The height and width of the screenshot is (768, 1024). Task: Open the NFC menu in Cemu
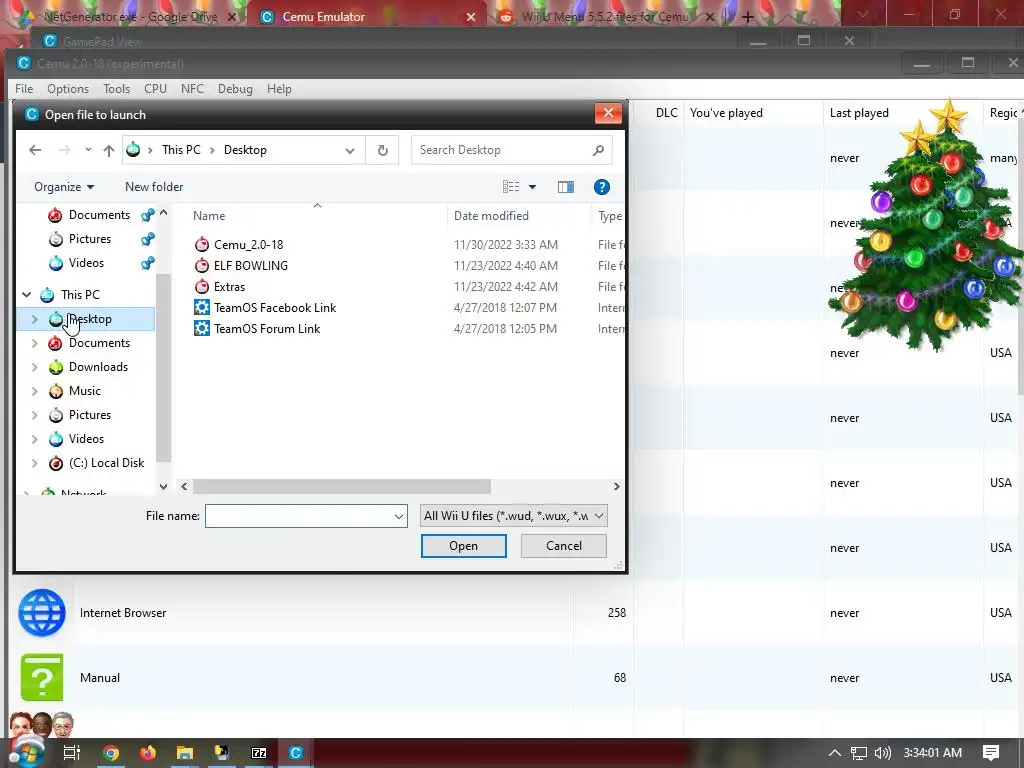[192, 89]
